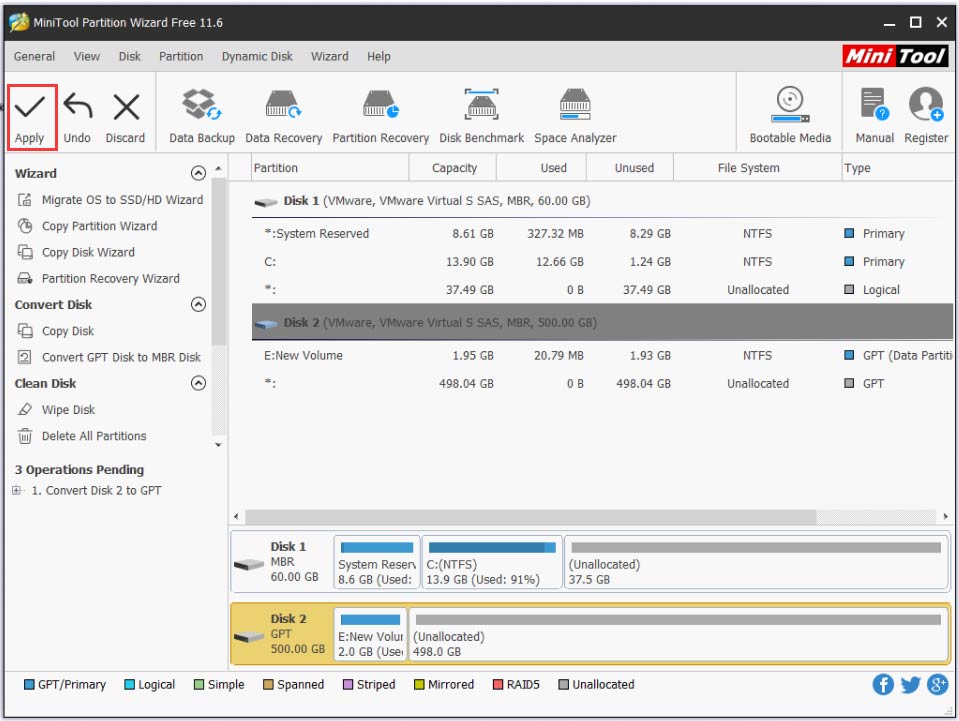Select the Disk 1 header row
This screenshot has width=959, height=721.
pos(602,201)
